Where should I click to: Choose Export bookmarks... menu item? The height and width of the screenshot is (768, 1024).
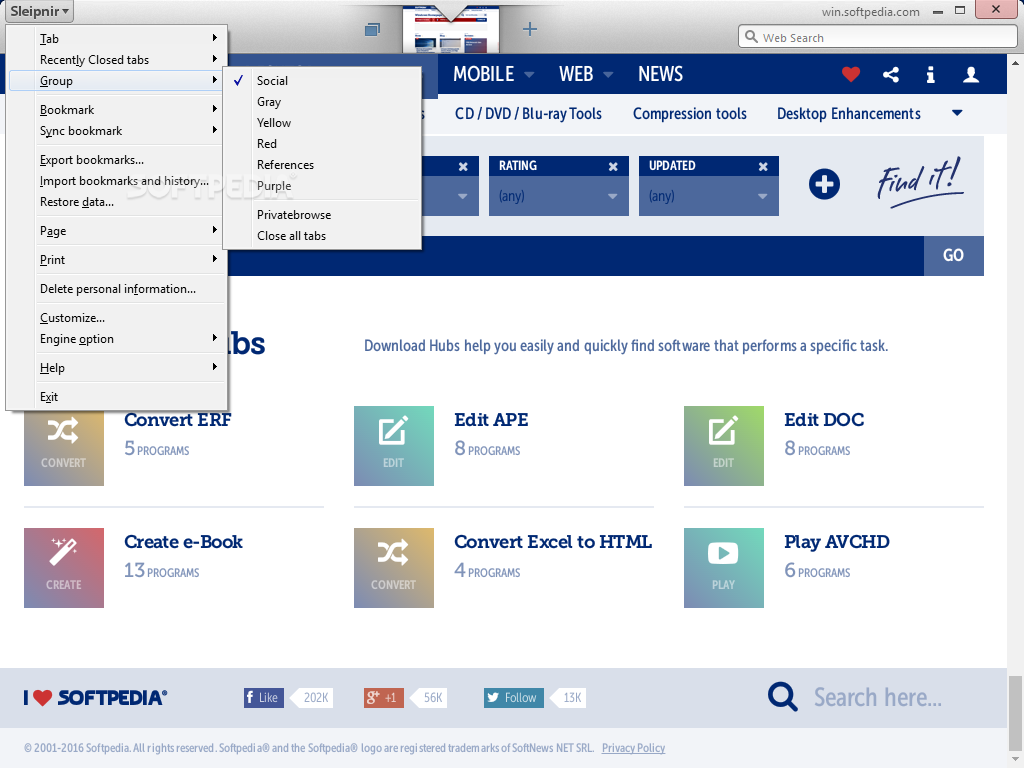[x=118, y=160]
